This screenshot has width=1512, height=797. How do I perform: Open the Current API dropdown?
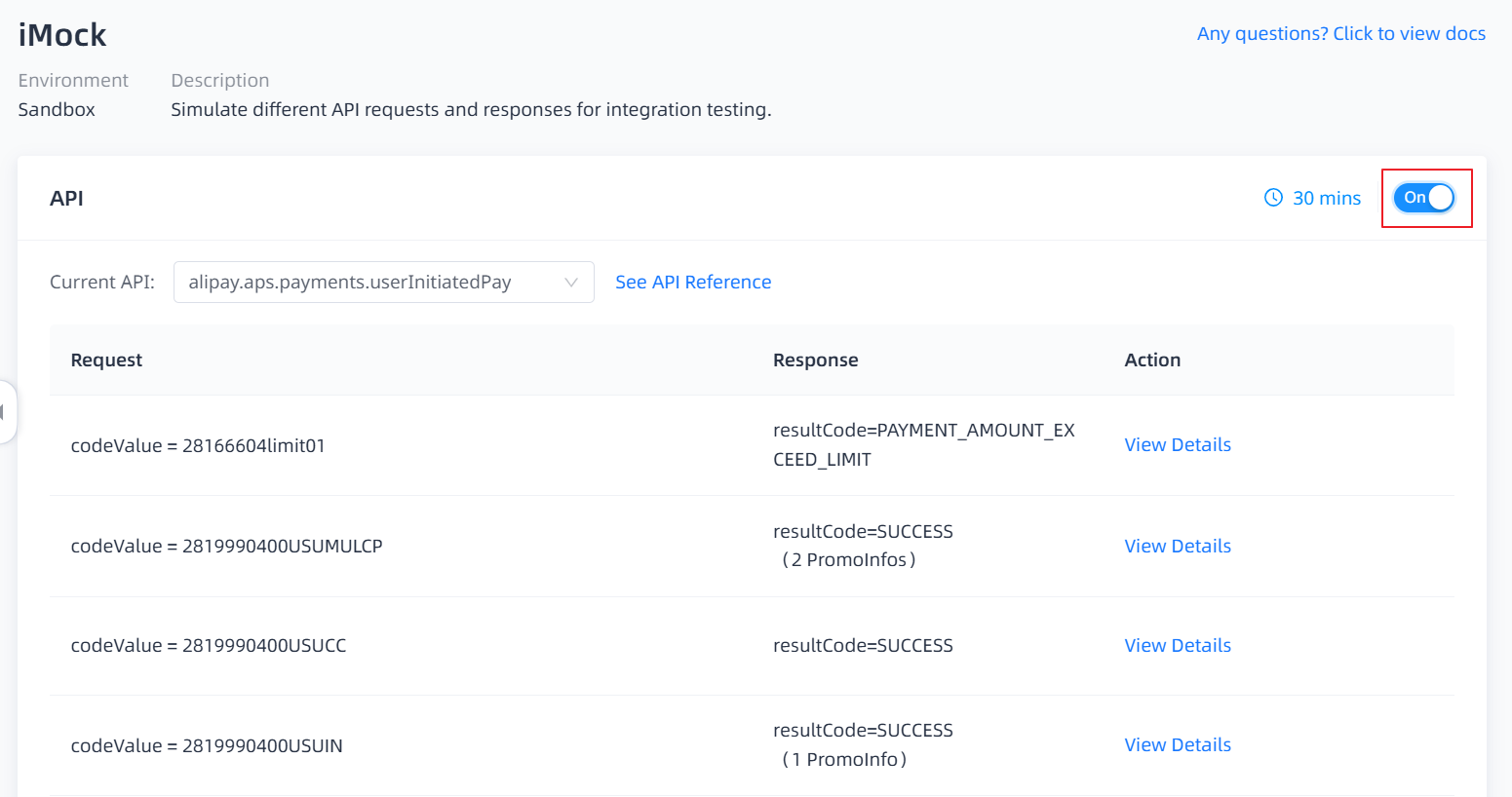(x=382, y=283)
